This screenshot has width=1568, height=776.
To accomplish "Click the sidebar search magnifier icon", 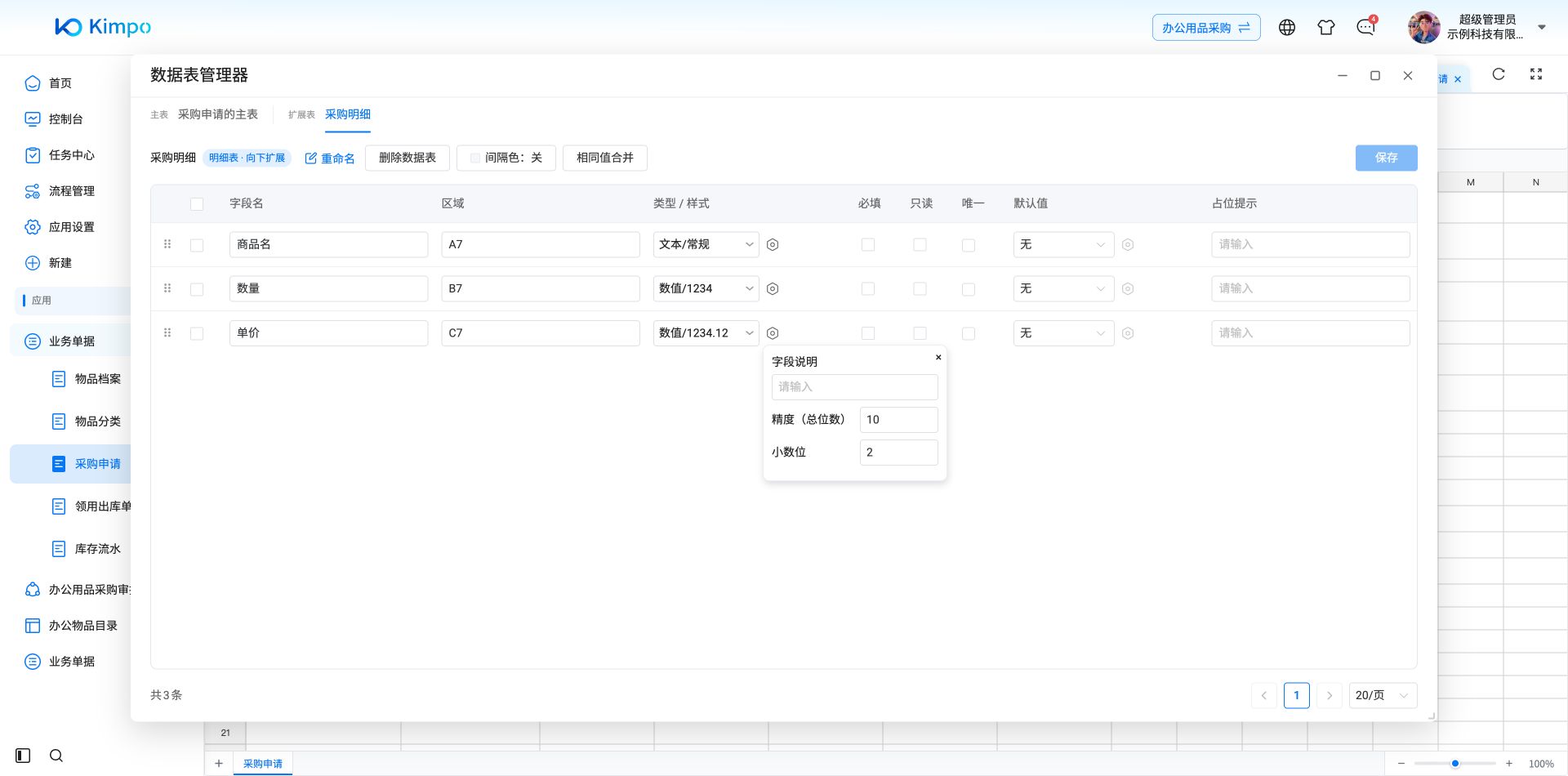I will (56, 756).
